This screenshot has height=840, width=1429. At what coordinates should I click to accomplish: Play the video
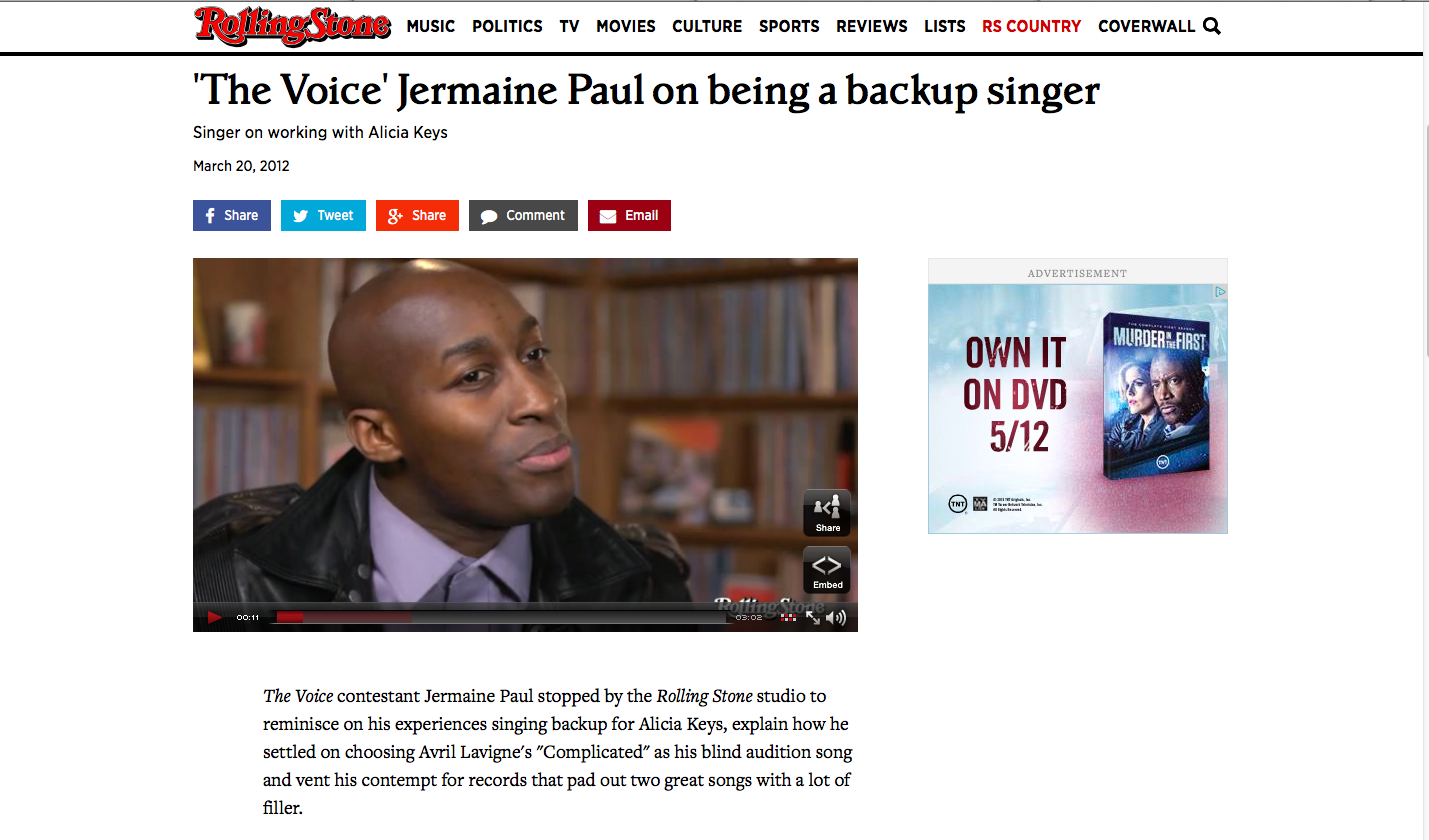(214, 617)
